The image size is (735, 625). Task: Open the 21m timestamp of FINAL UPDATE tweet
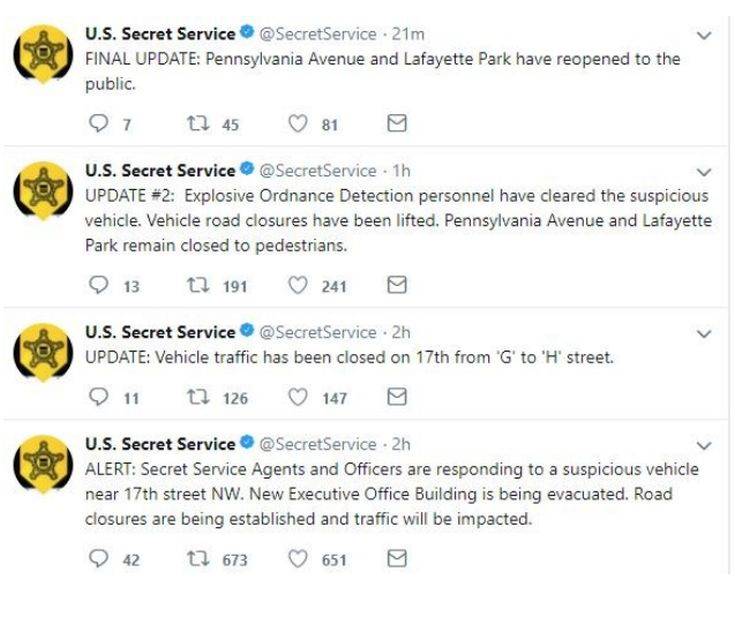408,34
